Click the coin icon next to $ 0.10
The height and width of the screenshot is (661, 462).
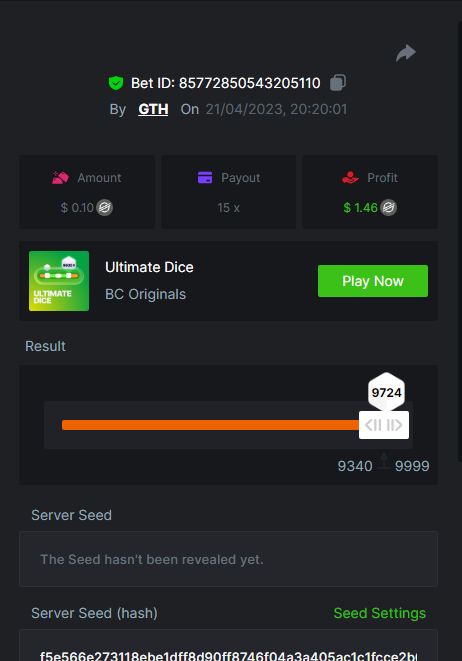pyautogui.click(x=105, y=207)
